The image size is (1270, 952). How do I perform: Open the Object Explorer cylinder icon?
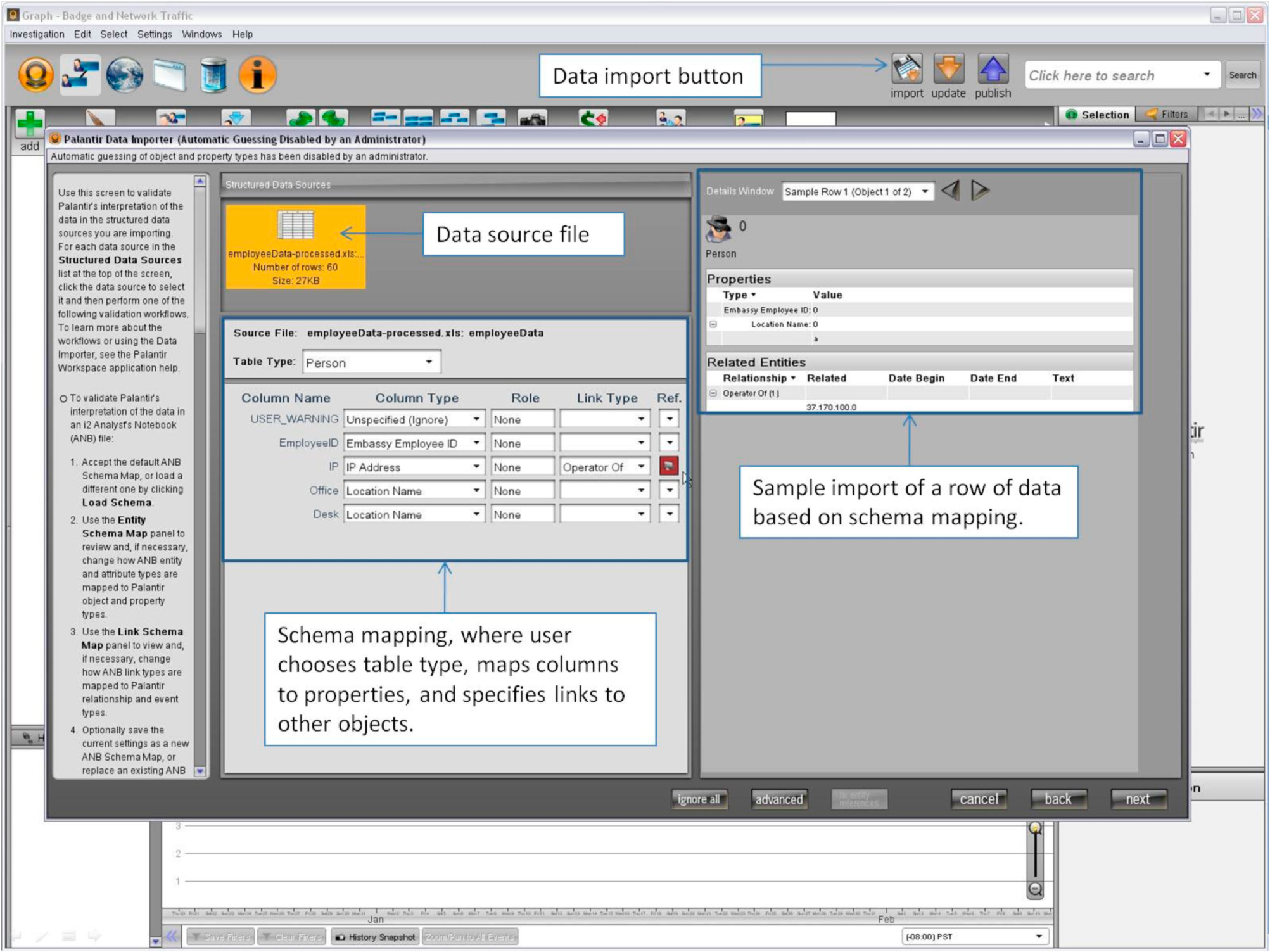click(213, 75)
